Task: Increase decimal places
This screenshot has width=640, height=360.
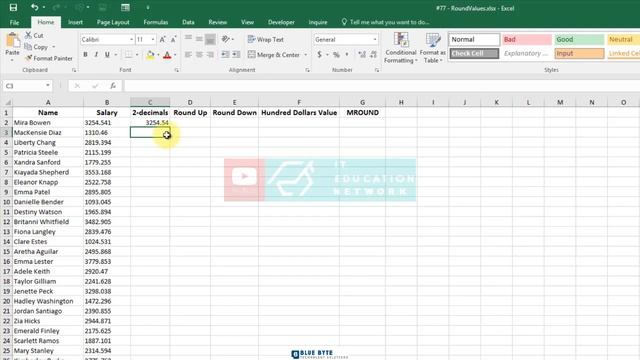Action: click(362, 55)
